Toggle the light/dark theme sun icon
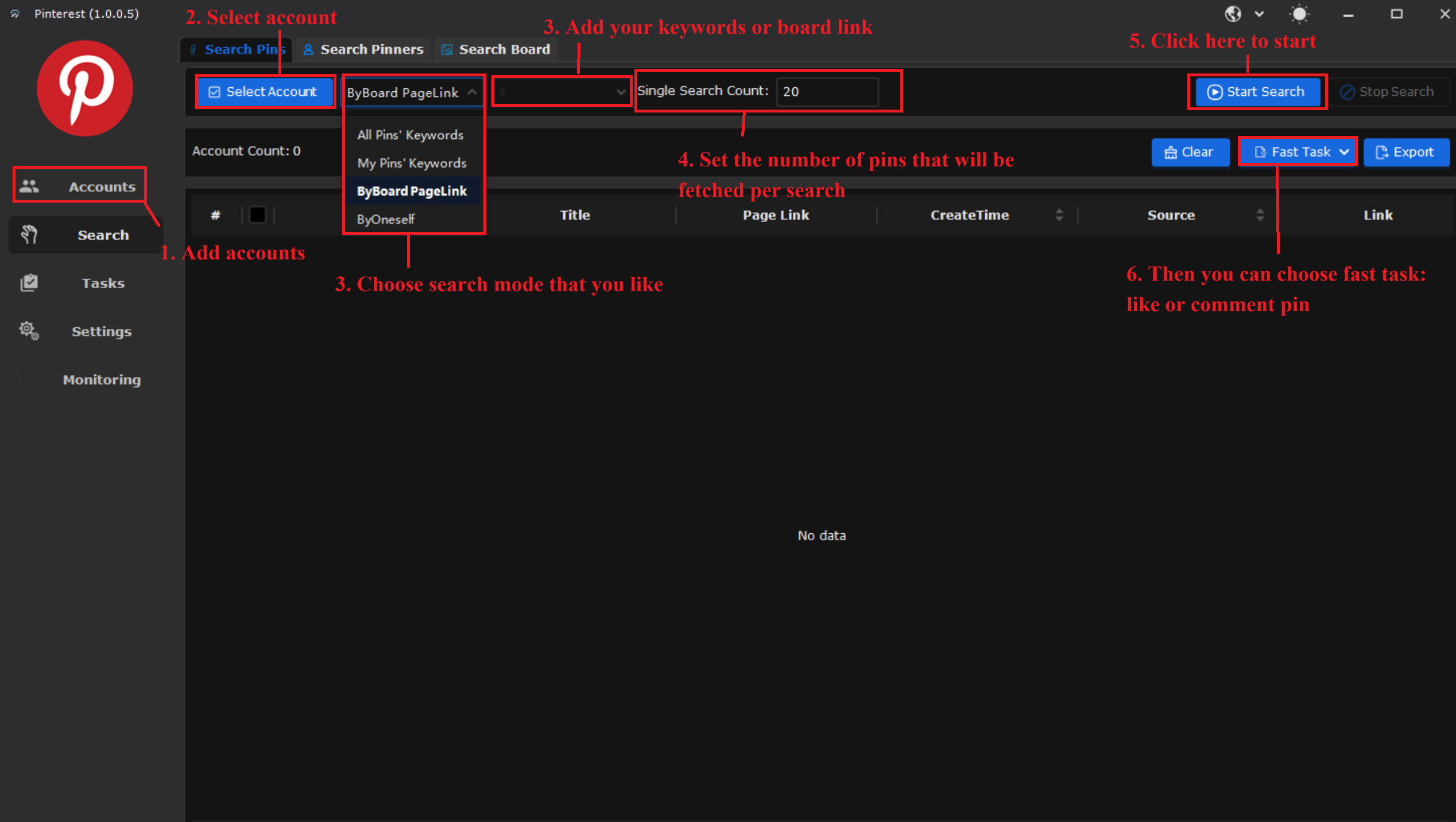This screenshot has height=822, width=1456. pyautogui.click(x=1299, y=14)
